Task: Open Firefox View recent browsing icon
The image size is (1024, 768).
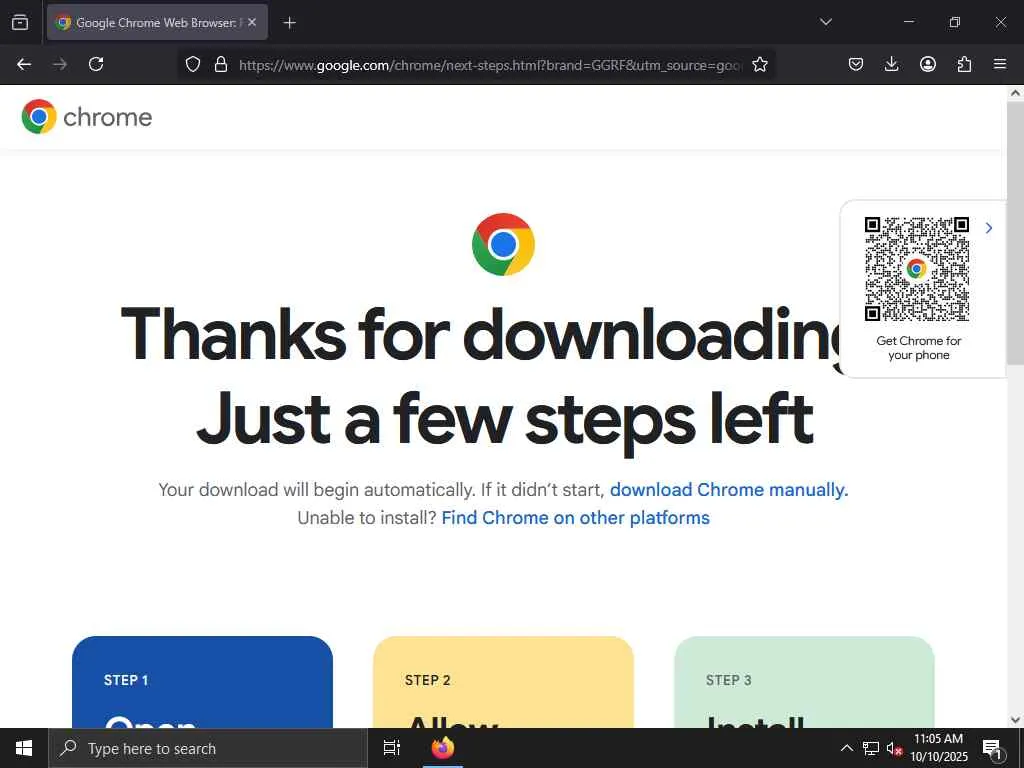Action: [20, 22]
